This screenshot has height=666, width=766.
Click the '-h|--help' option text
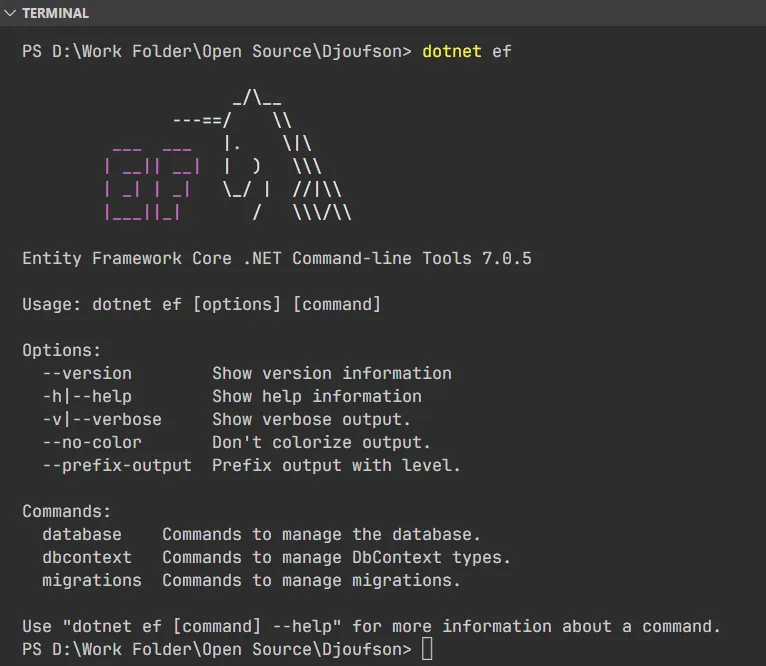click(x=87, y=396)
